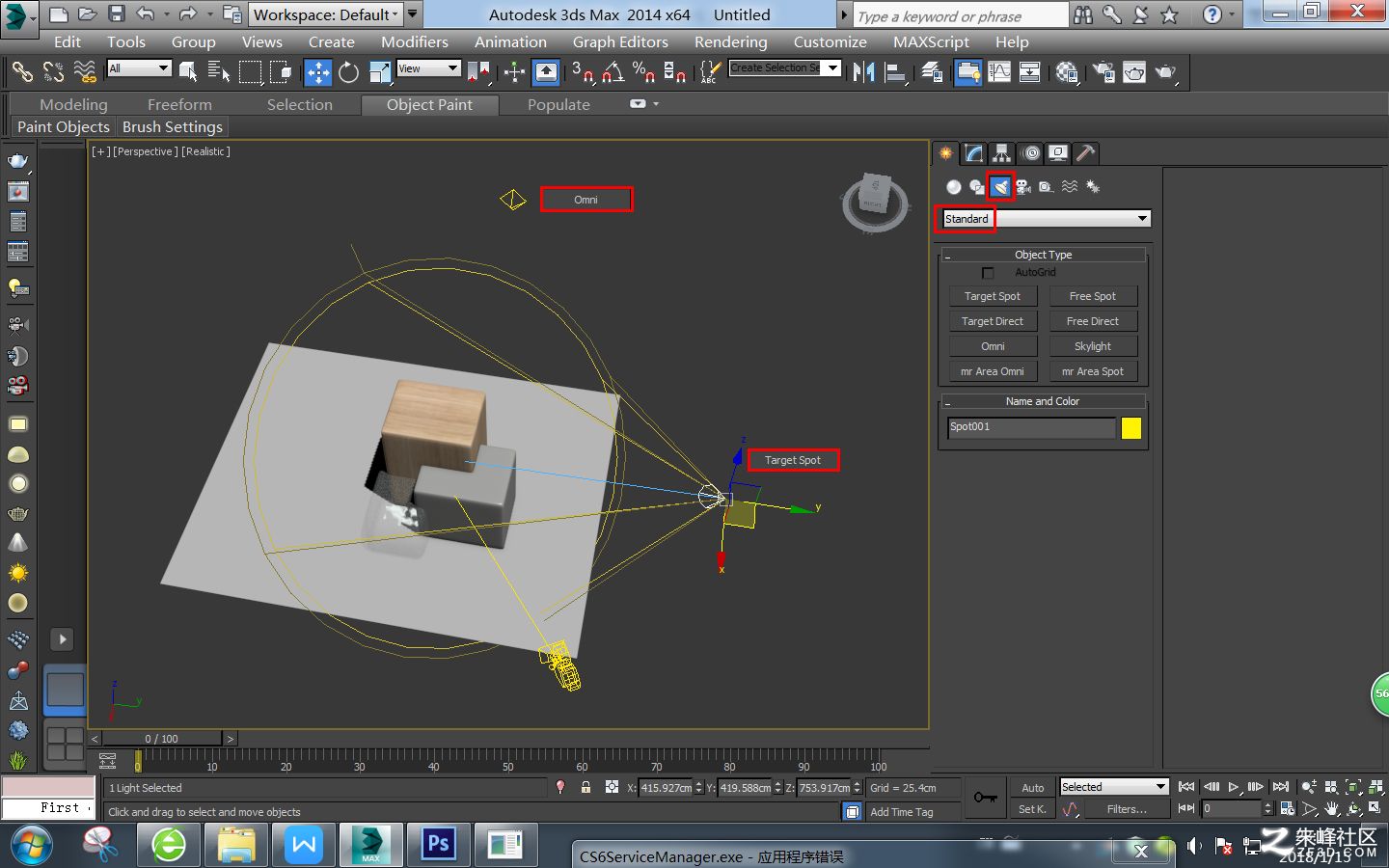Open the Create Selection Set dropdown

pyautogui.click(x=785, y=68)
